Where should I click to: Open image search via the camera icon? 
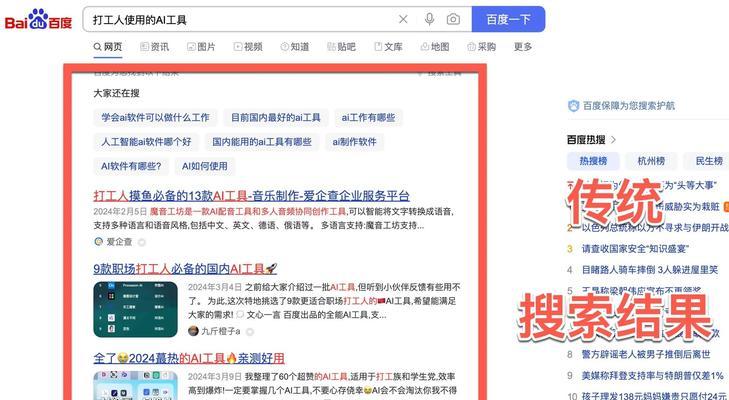click(453, 19)
